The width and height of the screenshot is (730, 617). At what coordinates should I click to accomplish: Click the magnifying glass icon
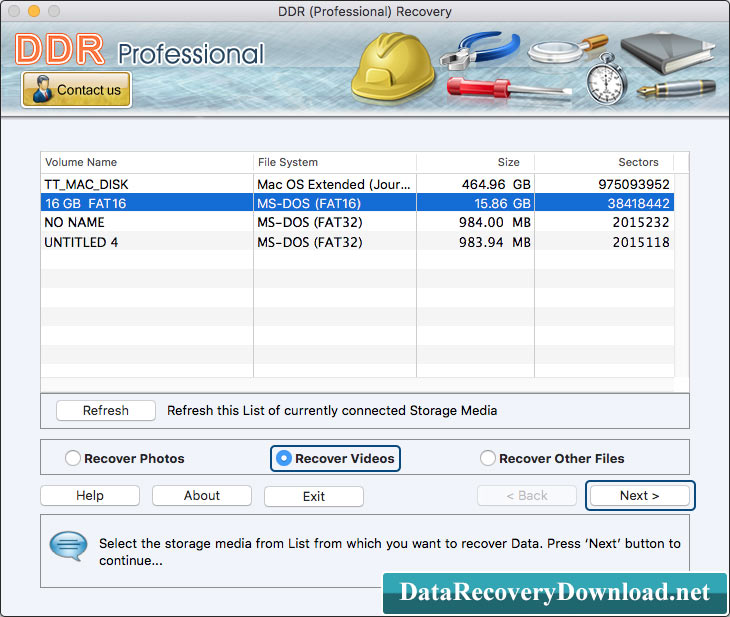[x=567, y=50]
